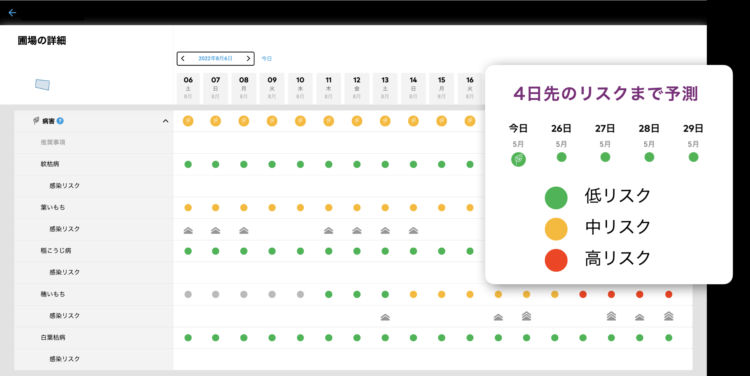Click the 圃場の詳細 page title
Viewport: 750px width, 376px height.
[x=42, y=41]
